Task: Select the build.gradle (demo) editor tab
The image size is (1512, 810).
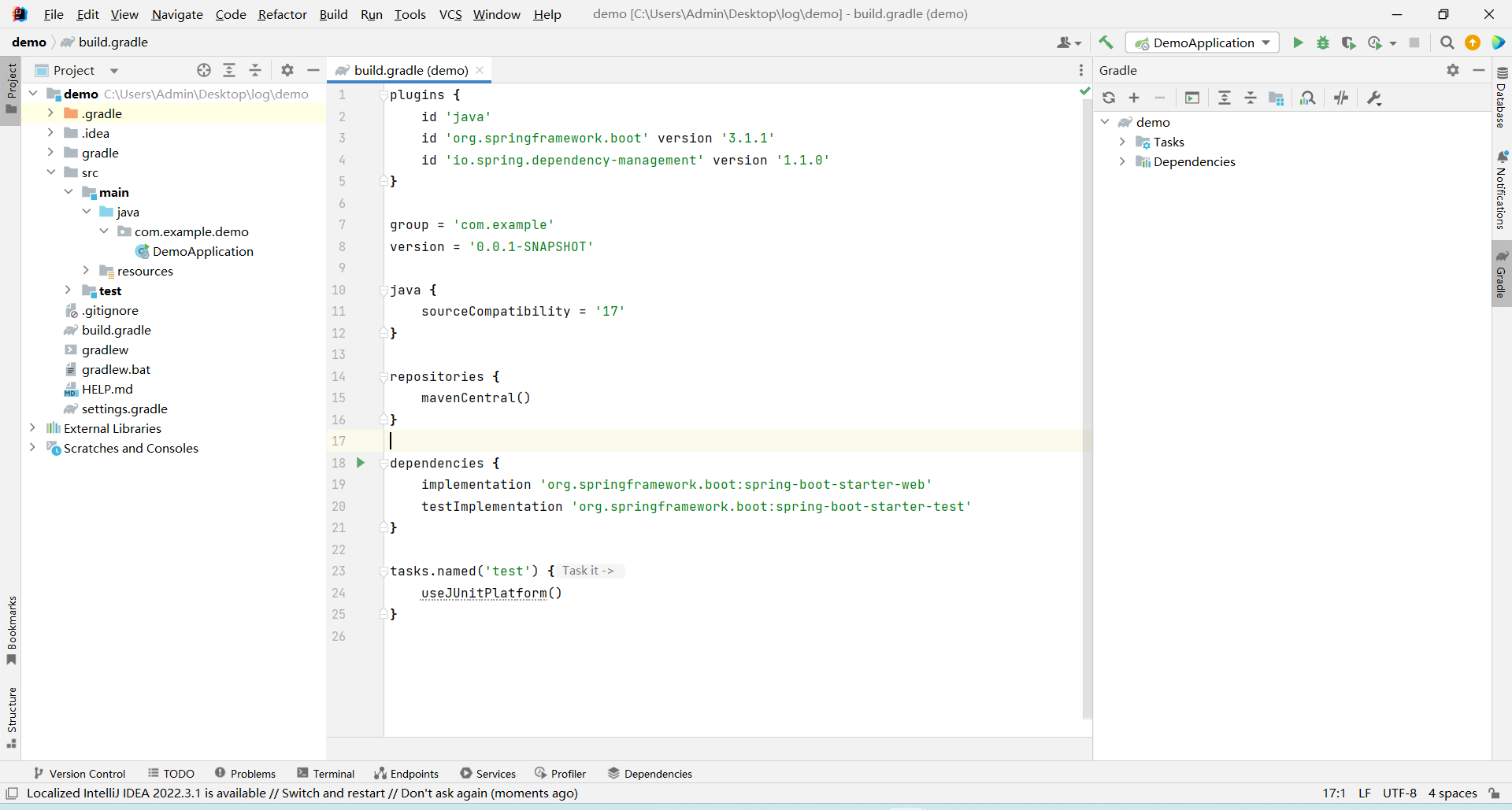Action: pos(409,70)
